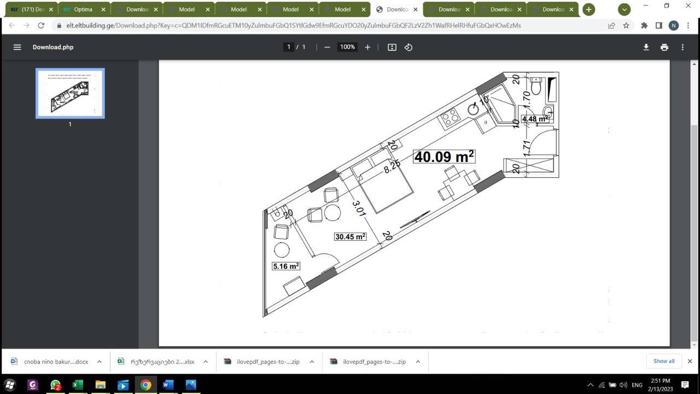Edit the 100% zoom level field
The image size is (700, 394).
tap(347, 47)
